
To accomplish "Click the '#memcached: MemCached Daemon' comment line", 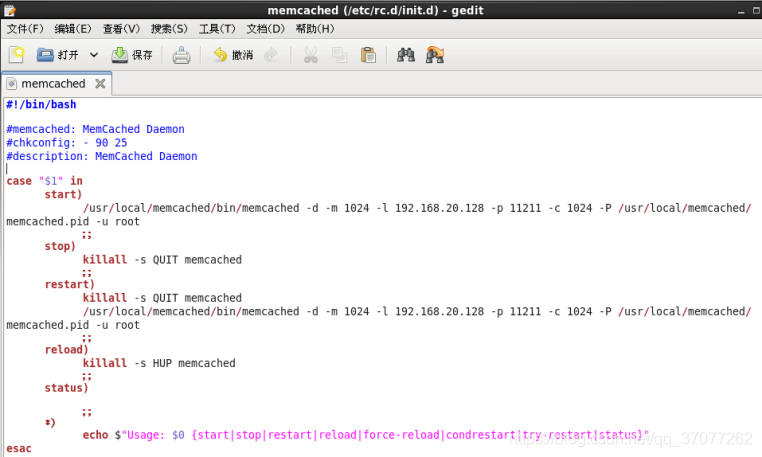I will [95, 129].
